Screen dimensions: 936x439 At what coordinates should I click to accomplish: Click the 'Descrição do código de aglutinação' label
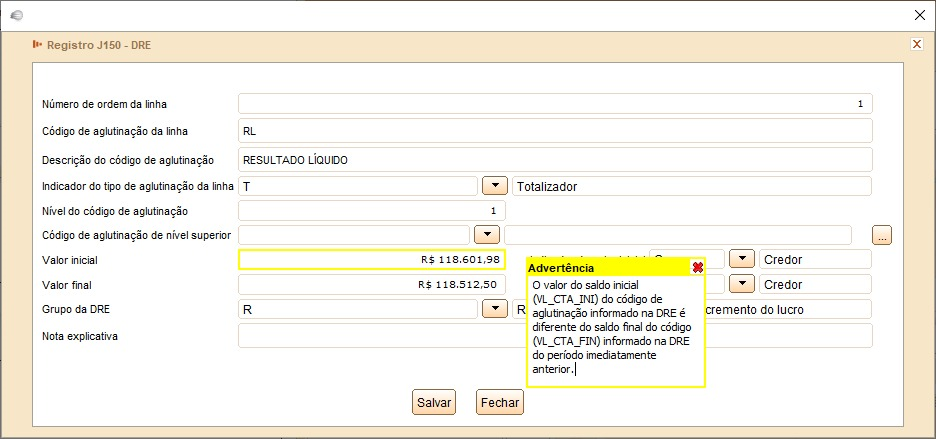(x=128, y=160)
